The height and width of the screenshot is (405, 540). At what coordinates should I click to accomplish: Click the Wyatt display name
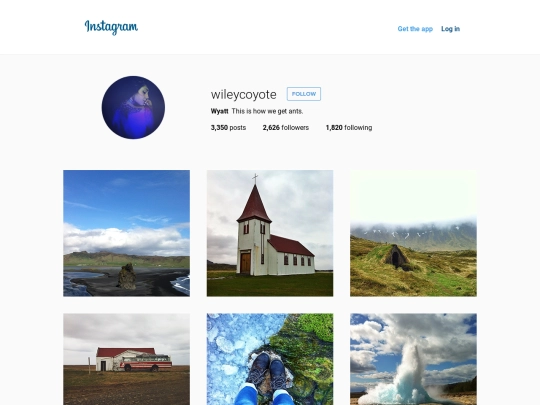(219, 111)
